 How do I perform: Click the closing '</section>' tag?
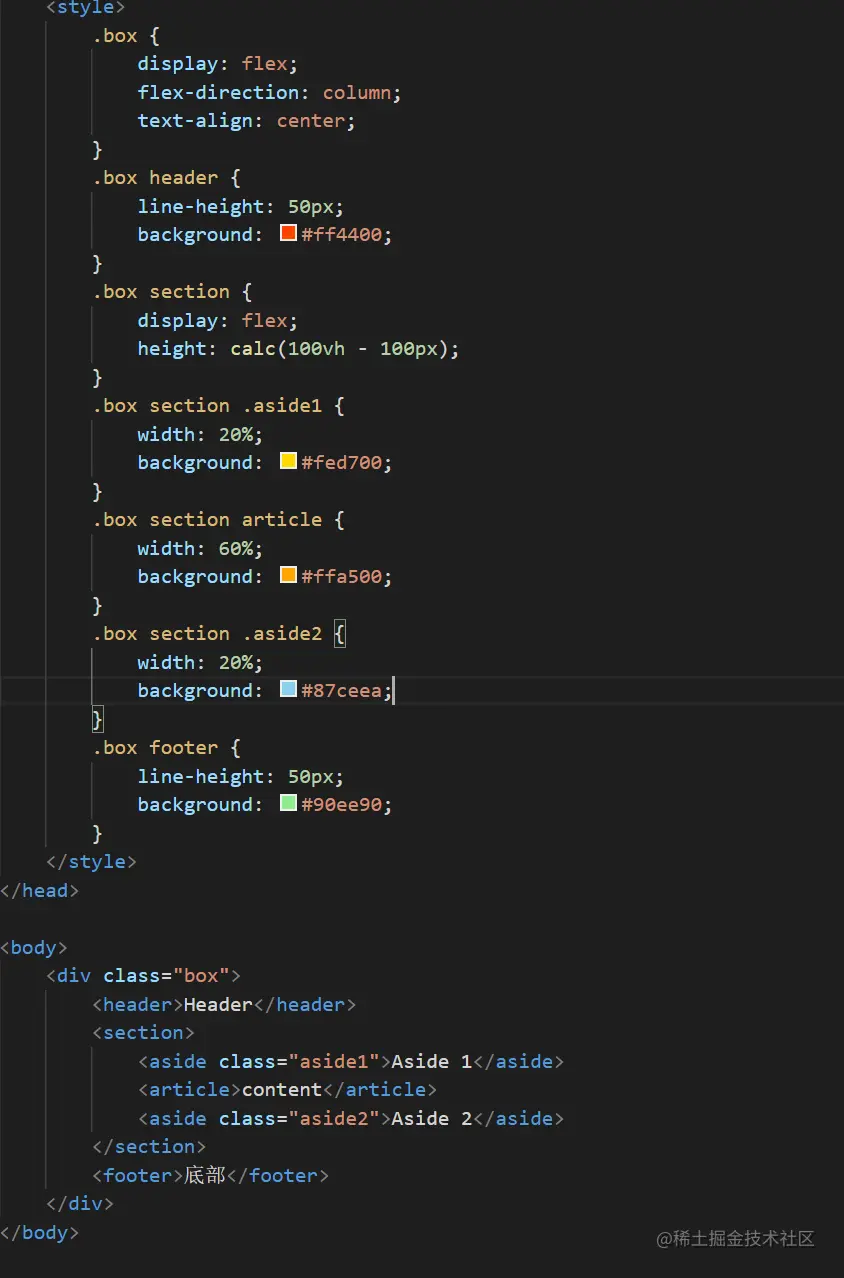pyautogui.click(x=149, y=1146)
